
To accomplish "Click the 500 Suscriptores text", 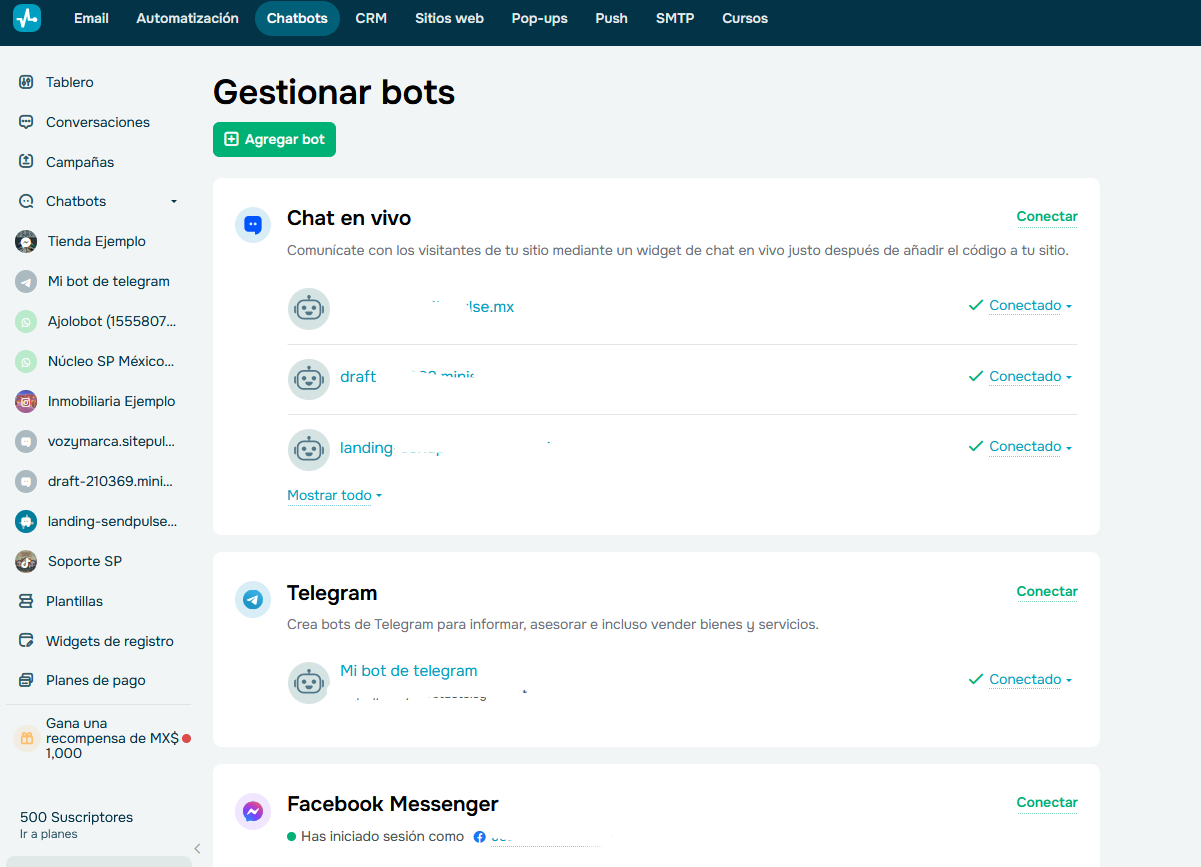I will pos(76,817).
